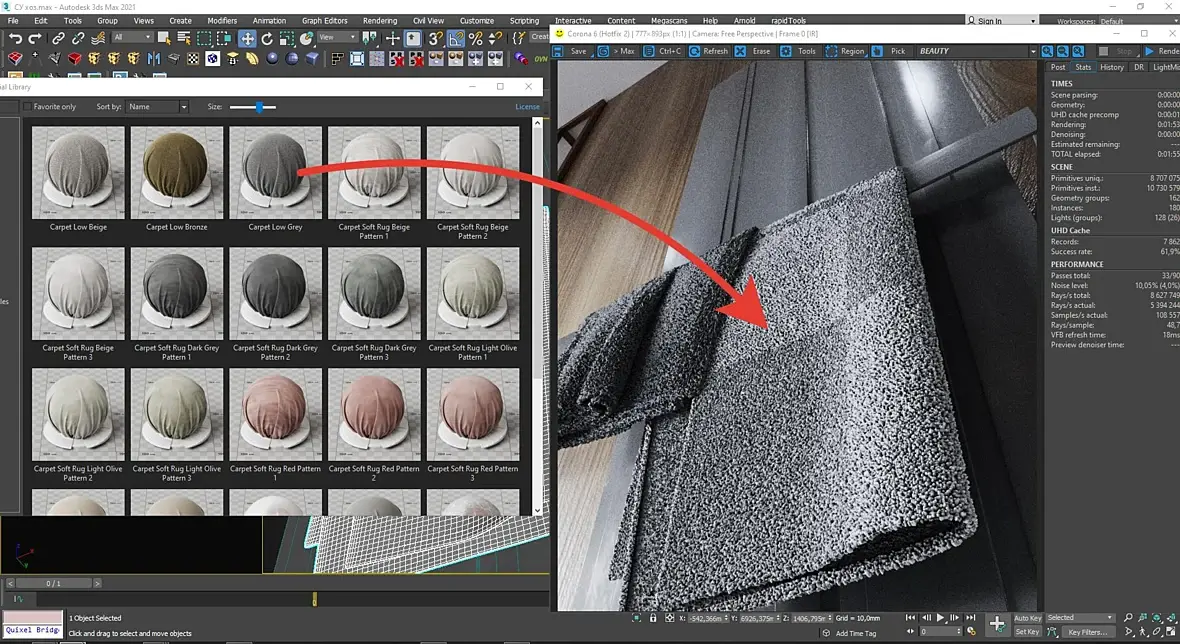This screenshot has height=644, width=1180.
Task: Click the Undo arrow icon
Action: tap(15, 39)
